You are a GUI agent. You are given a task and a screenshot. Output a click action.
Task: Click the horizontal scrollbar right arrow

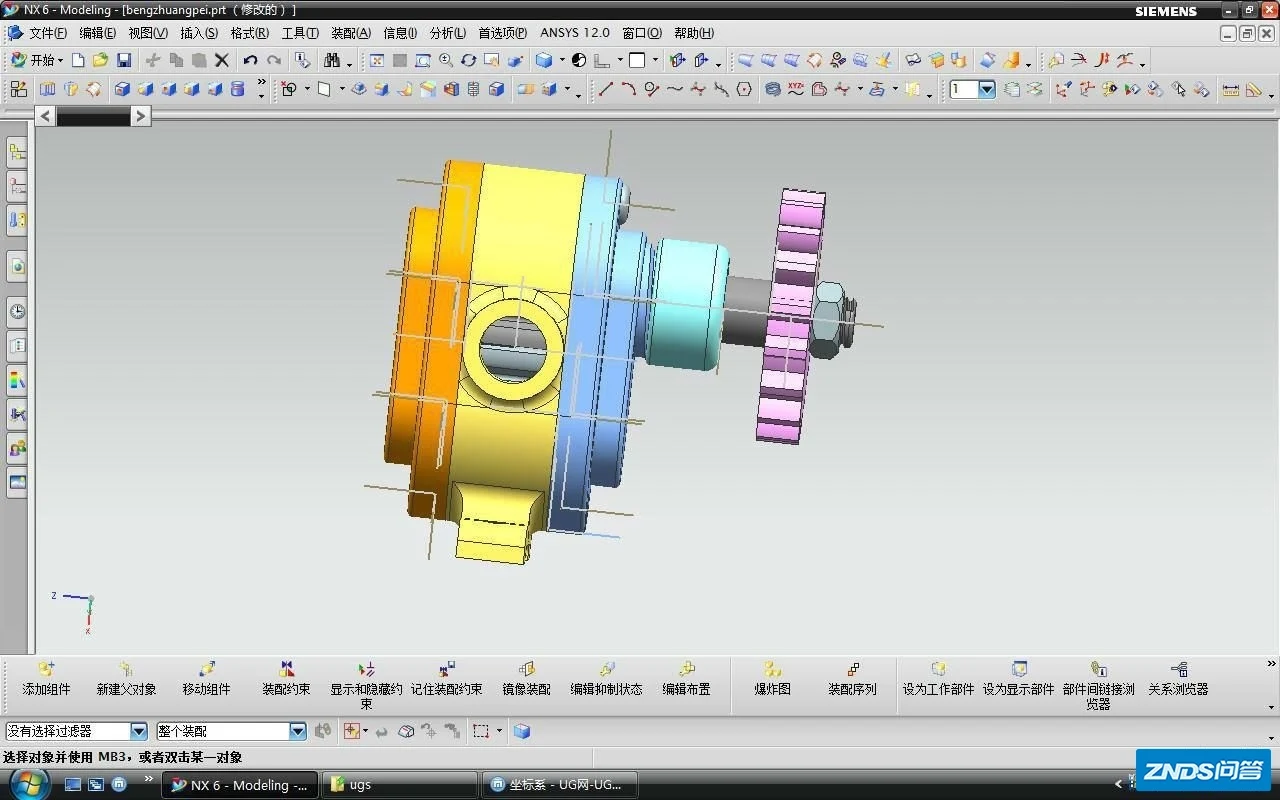point(141,116)
